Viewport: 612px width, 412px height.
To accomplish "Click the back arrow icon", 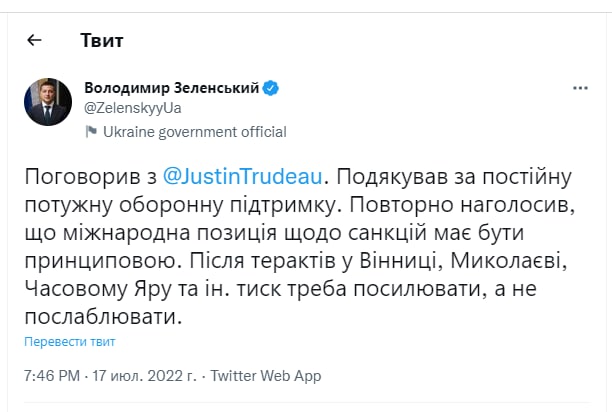I will coord(34,40).
